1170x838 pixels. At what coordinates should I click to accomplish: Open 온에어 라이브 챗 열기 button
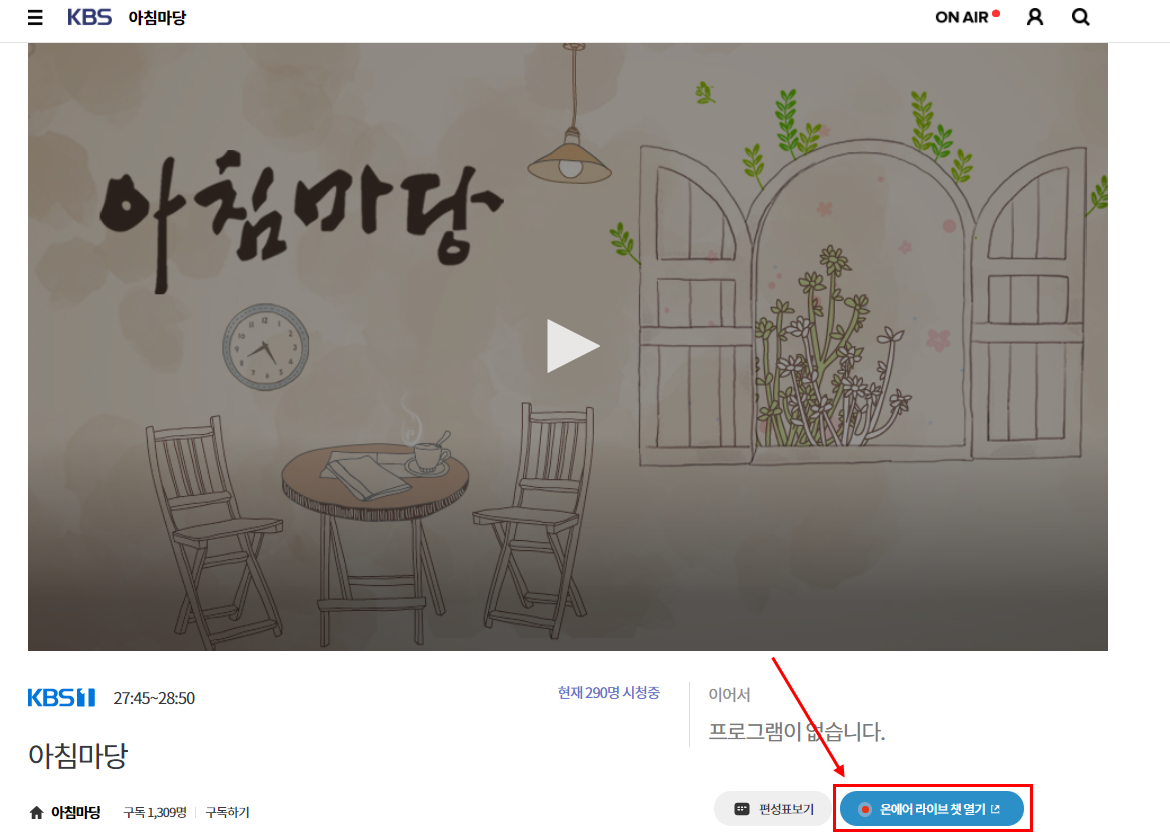tap(932, 809)
